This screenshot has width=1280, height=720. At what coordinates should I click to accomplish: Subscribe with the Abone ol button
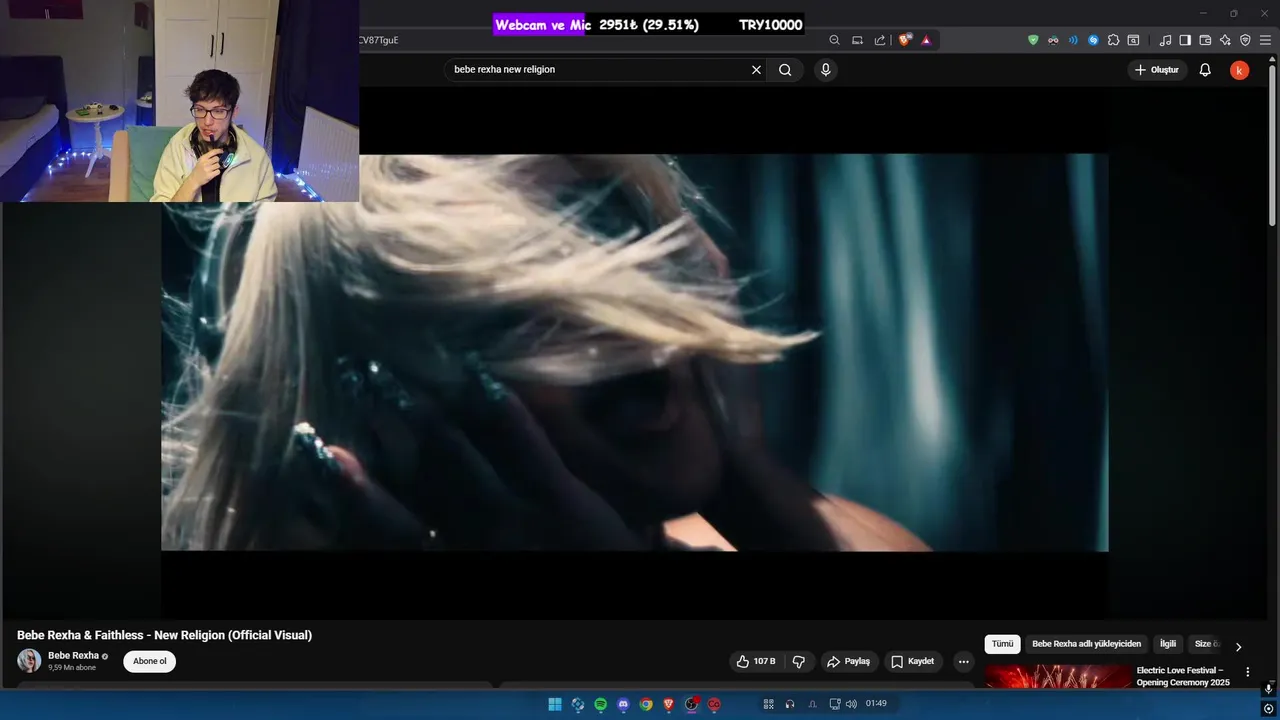pos(150,661)
